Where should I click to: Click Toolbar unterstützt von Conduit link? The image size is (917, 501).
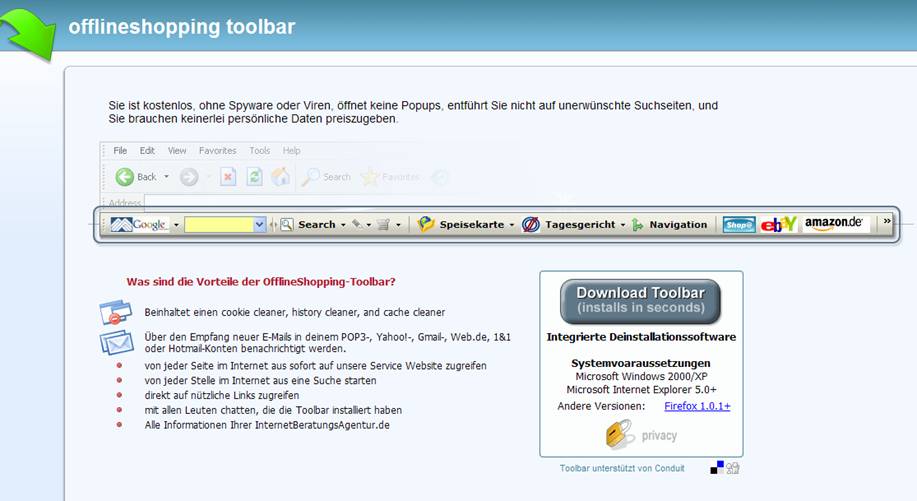coord(622,468)
